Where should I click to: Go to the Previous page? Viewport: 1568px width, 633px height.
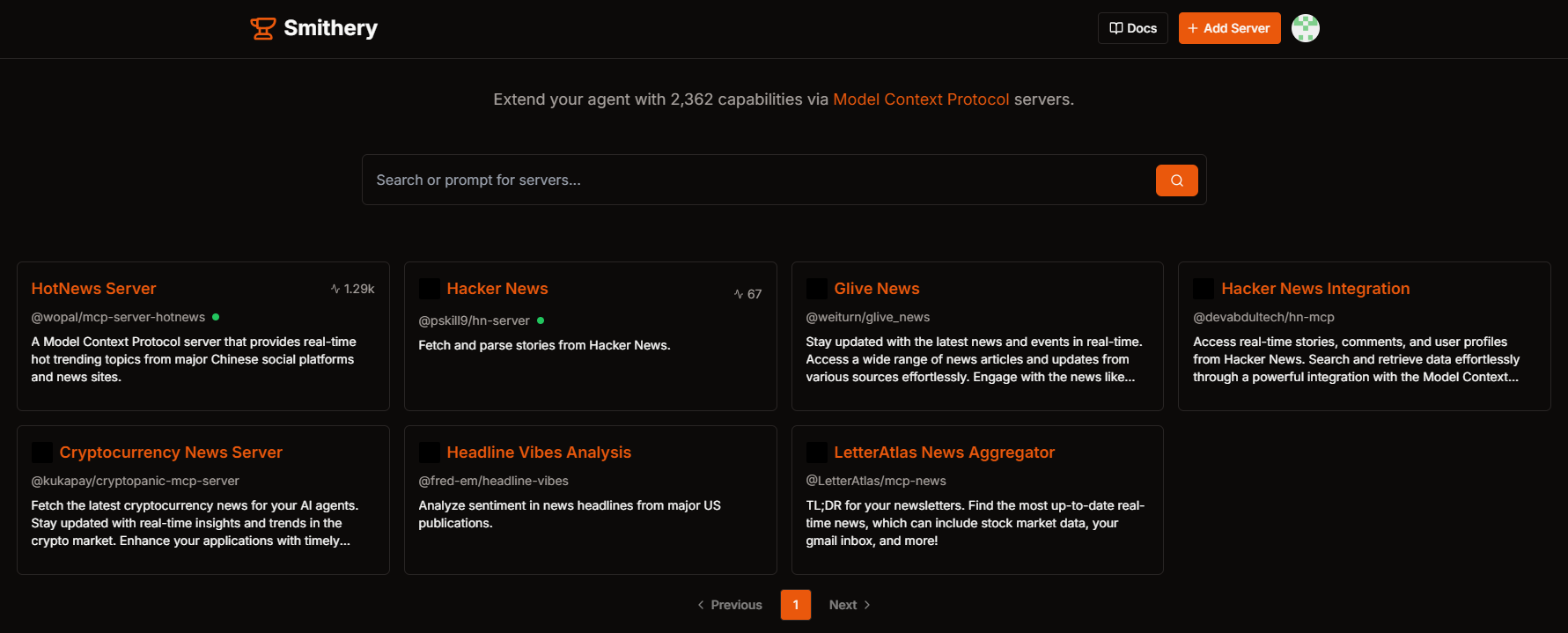[x=730, y=605]
